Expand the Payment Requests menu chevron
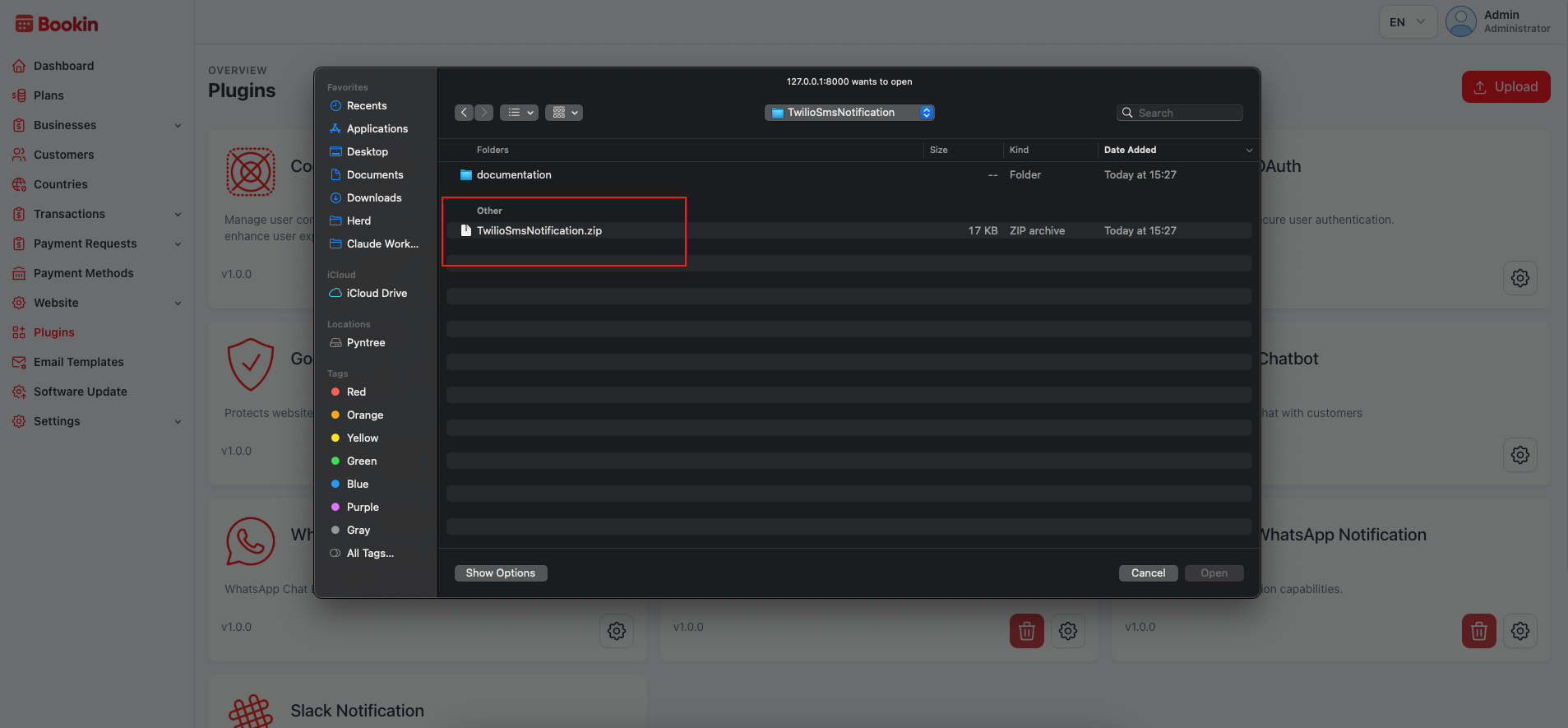Image resolution: width=1568 pixels, height=728 pixels. pos(178,243)
